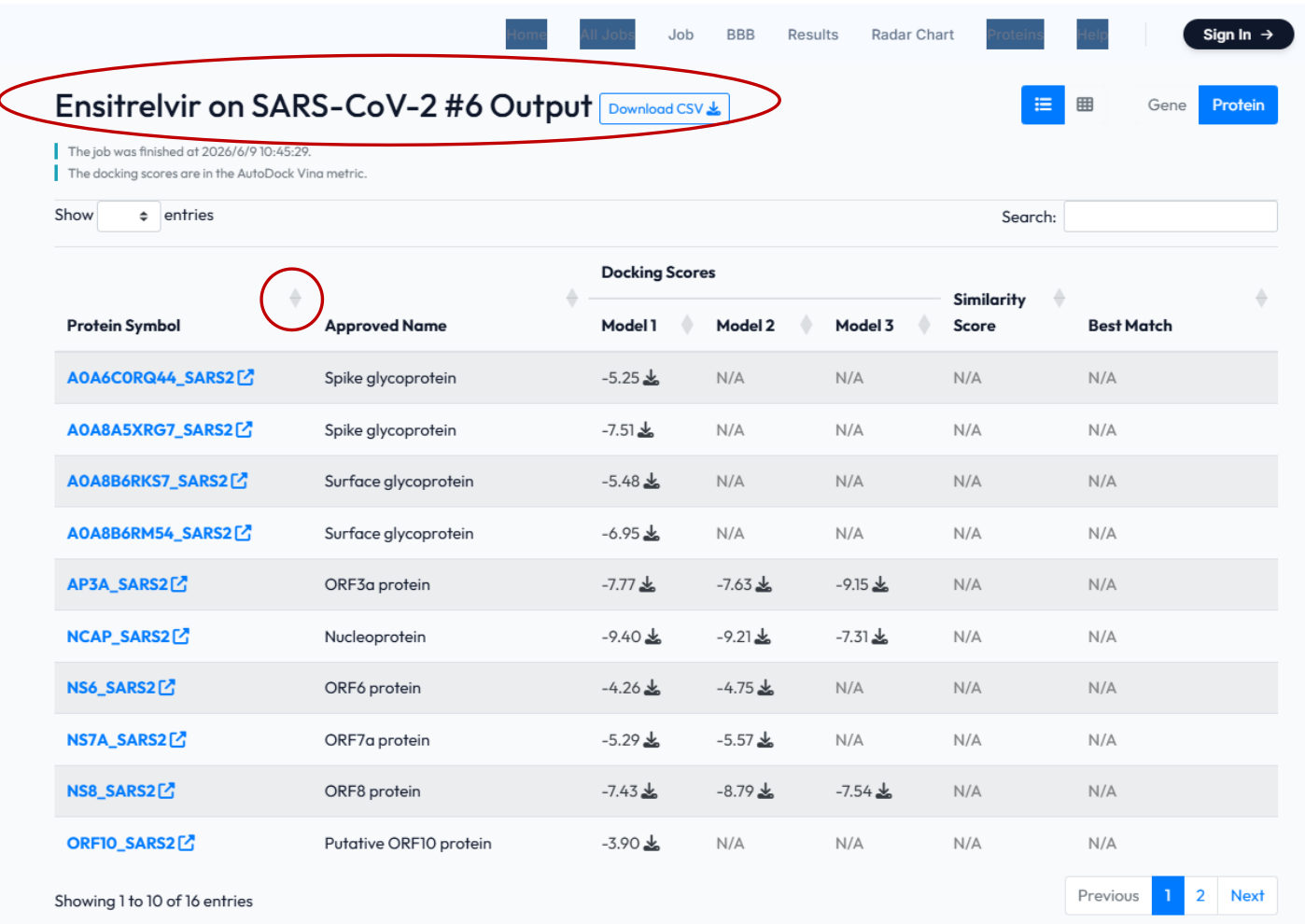Open the AP3A_SARS2 protein link

pyautogui.click(x=118, y=584)
